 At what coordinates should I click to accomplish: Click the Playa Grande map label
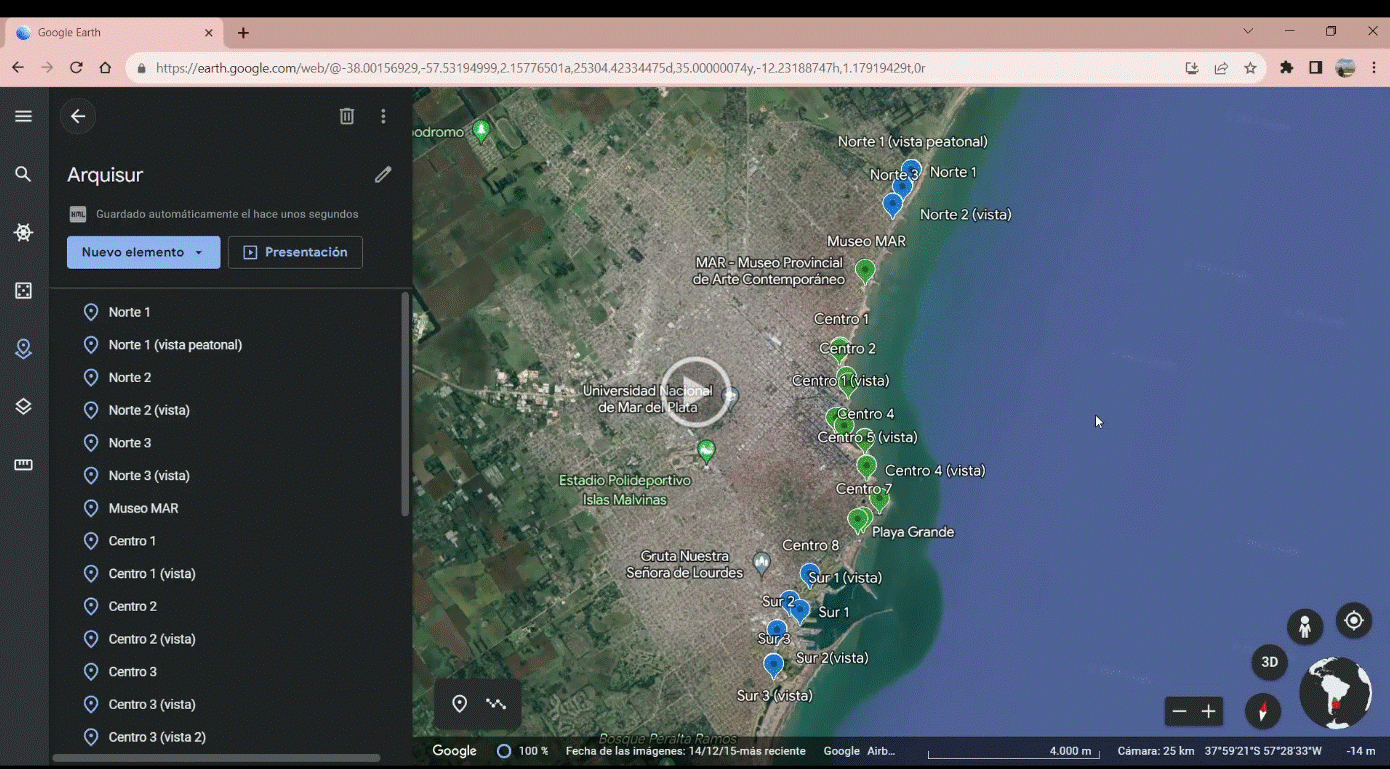pyautogui.click(x=913, y=532)
